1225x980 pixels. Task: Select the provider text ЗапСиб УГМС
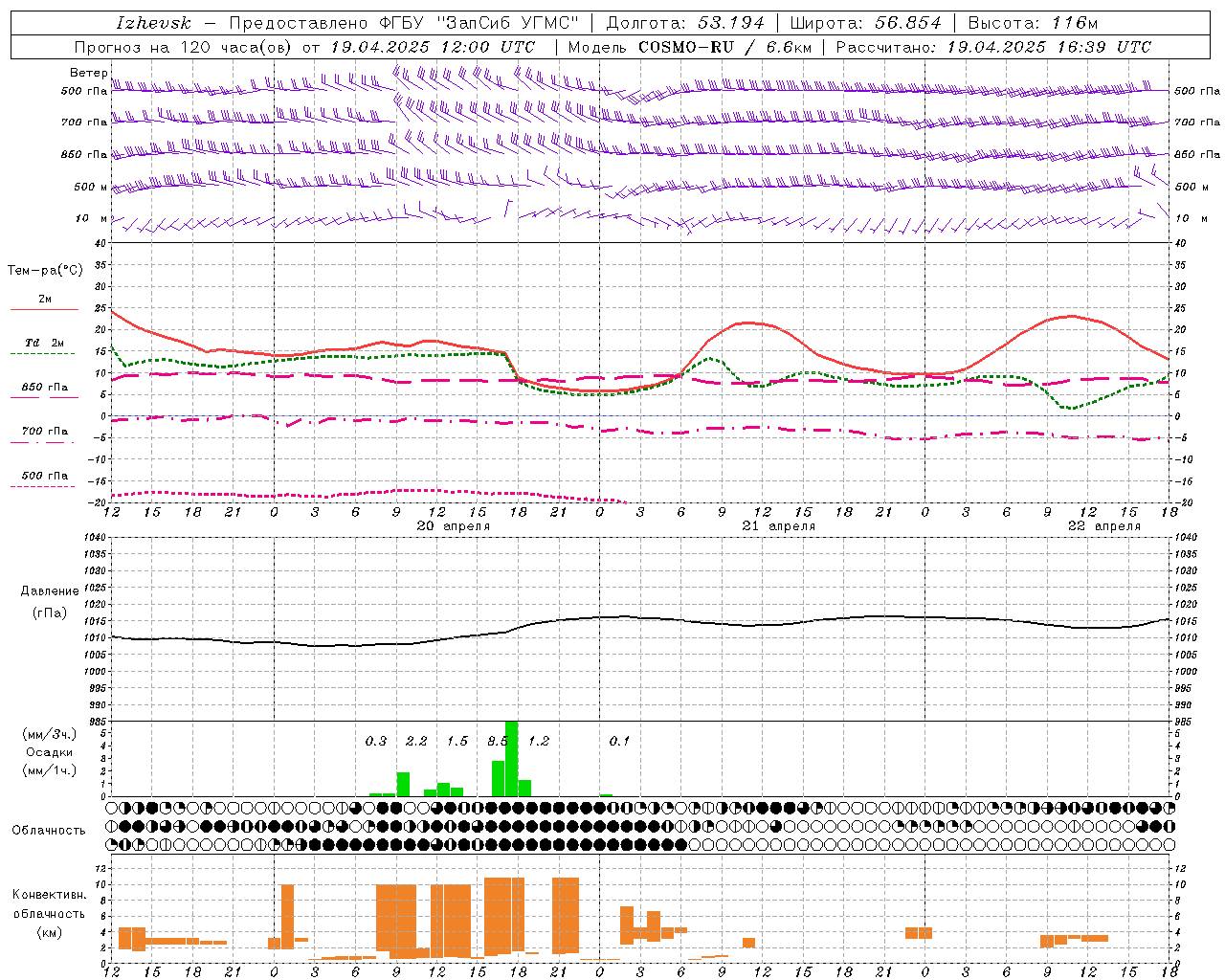point(507,23)
